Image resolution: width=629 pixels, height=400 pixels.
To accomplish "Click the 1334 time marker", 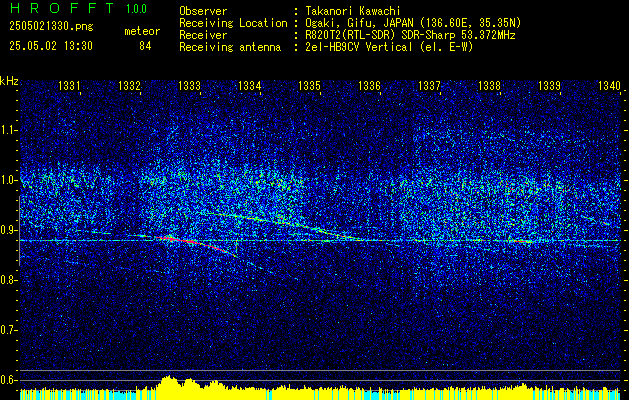I will (x=250, y=86).
